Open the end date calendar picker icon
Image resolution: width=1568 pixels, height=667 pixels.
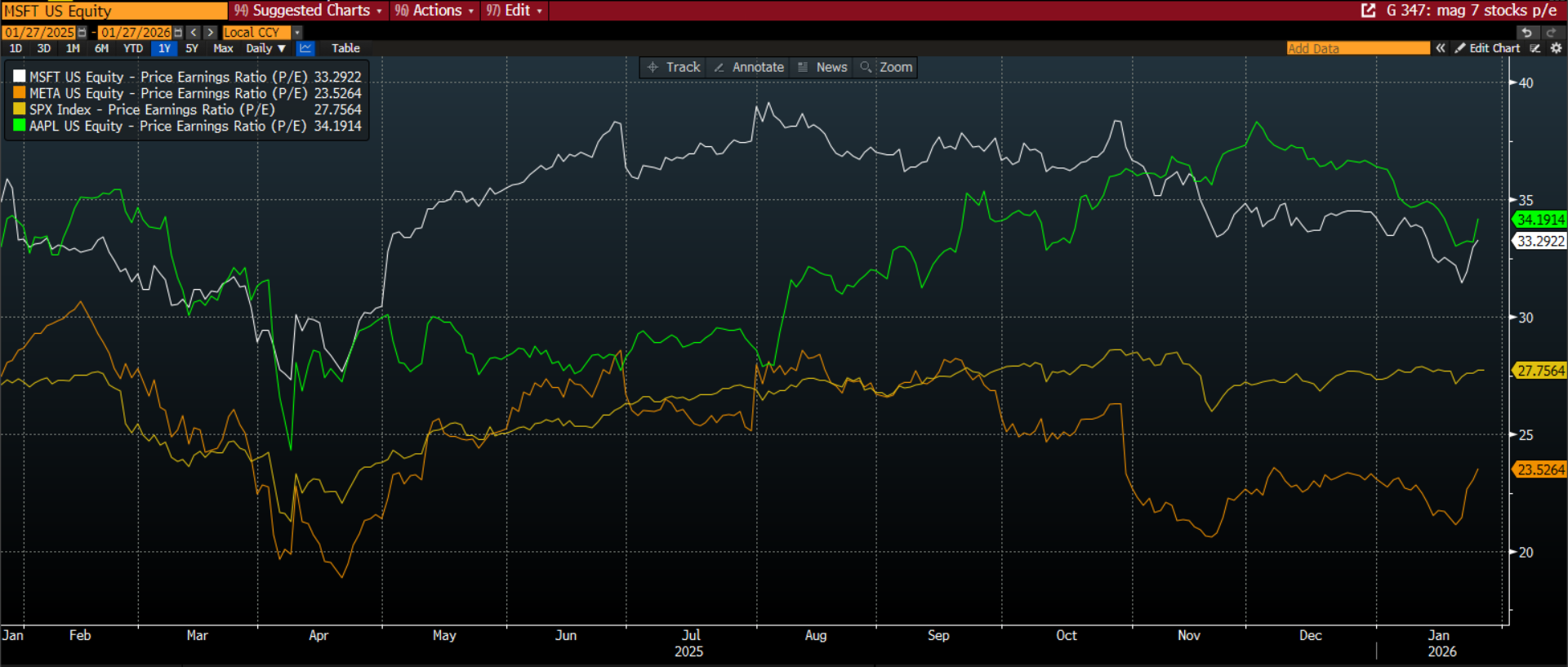pyautogui.click(x=178, y=33)
